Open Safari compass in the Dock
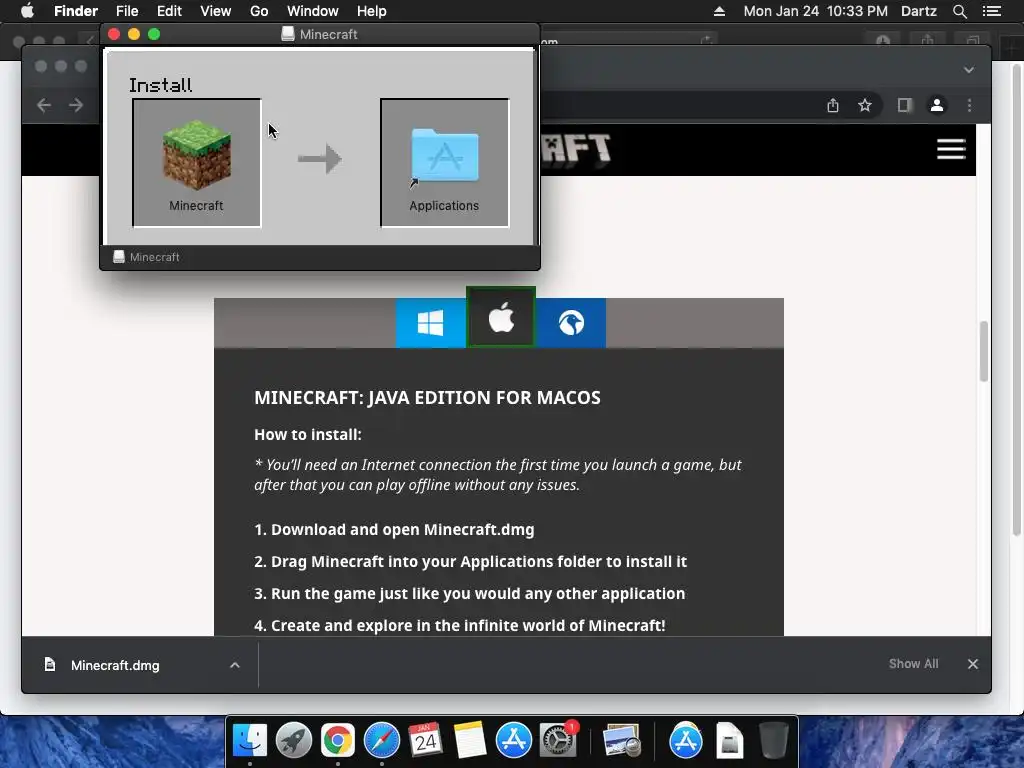Screen dimensions: 1024x768 (x=381, y=740)
